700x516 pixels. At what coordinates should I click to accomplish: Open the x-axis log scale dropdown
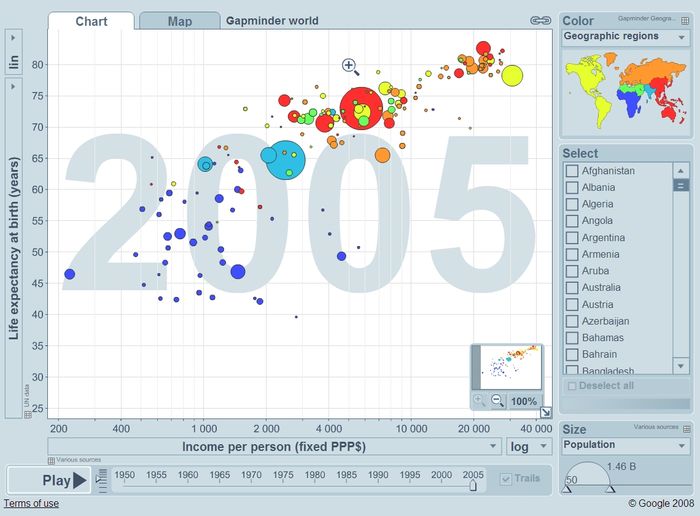529,446
